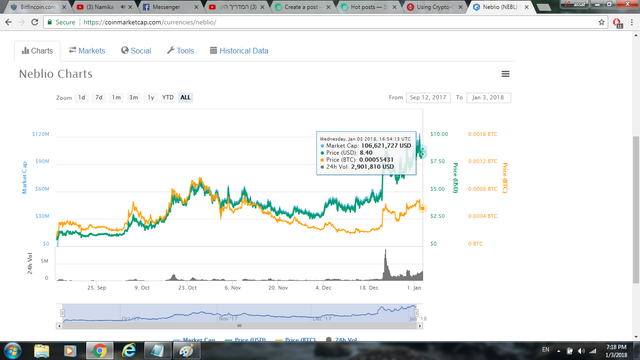Viewport: 640px width, 360px height.
Task: Show hidden tray icons arrow
Action: 558,351
